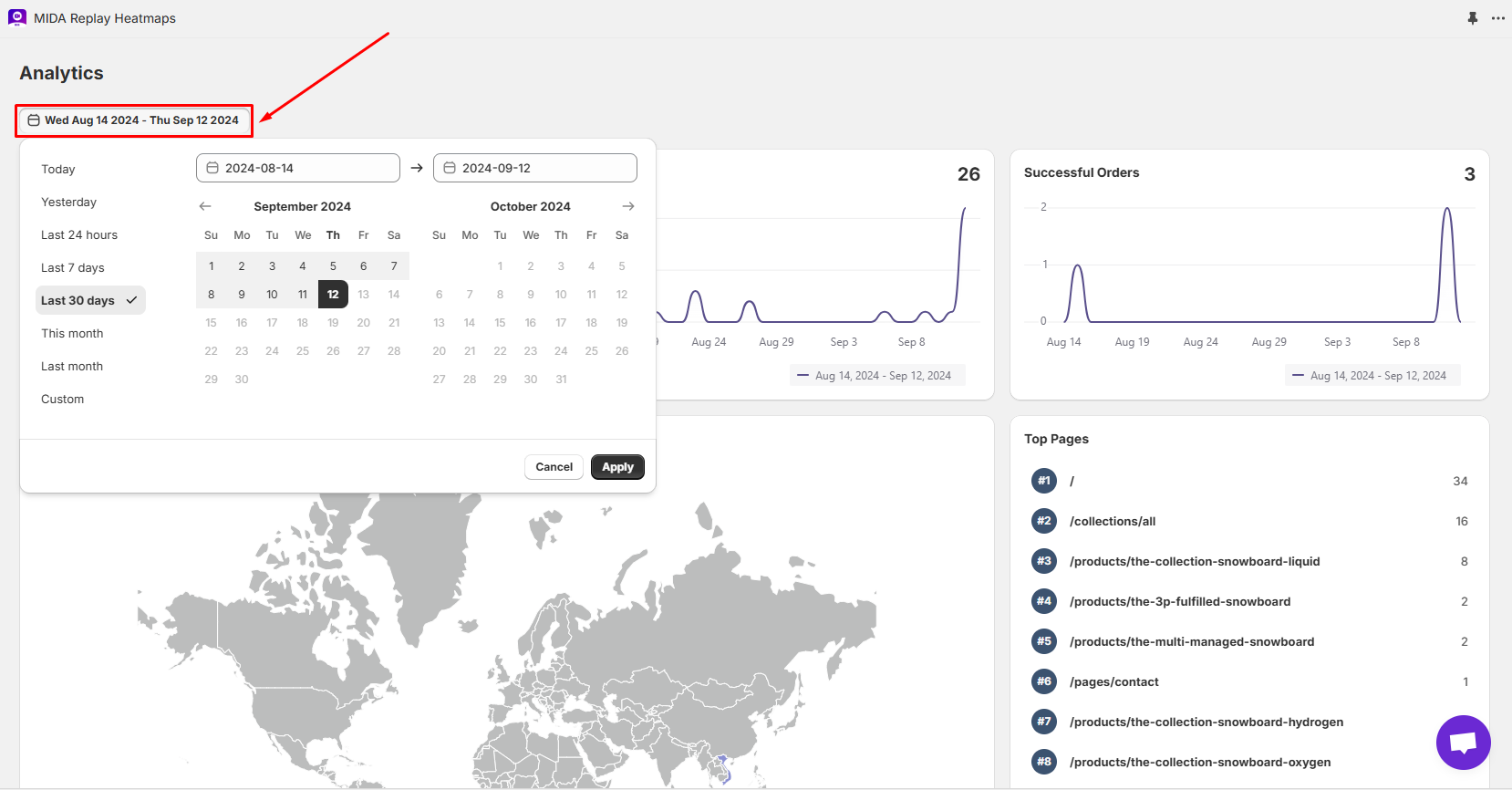Click calendar icon in start date field
The width and height of the screenshot is (1512, 790).
click(212, 168)
